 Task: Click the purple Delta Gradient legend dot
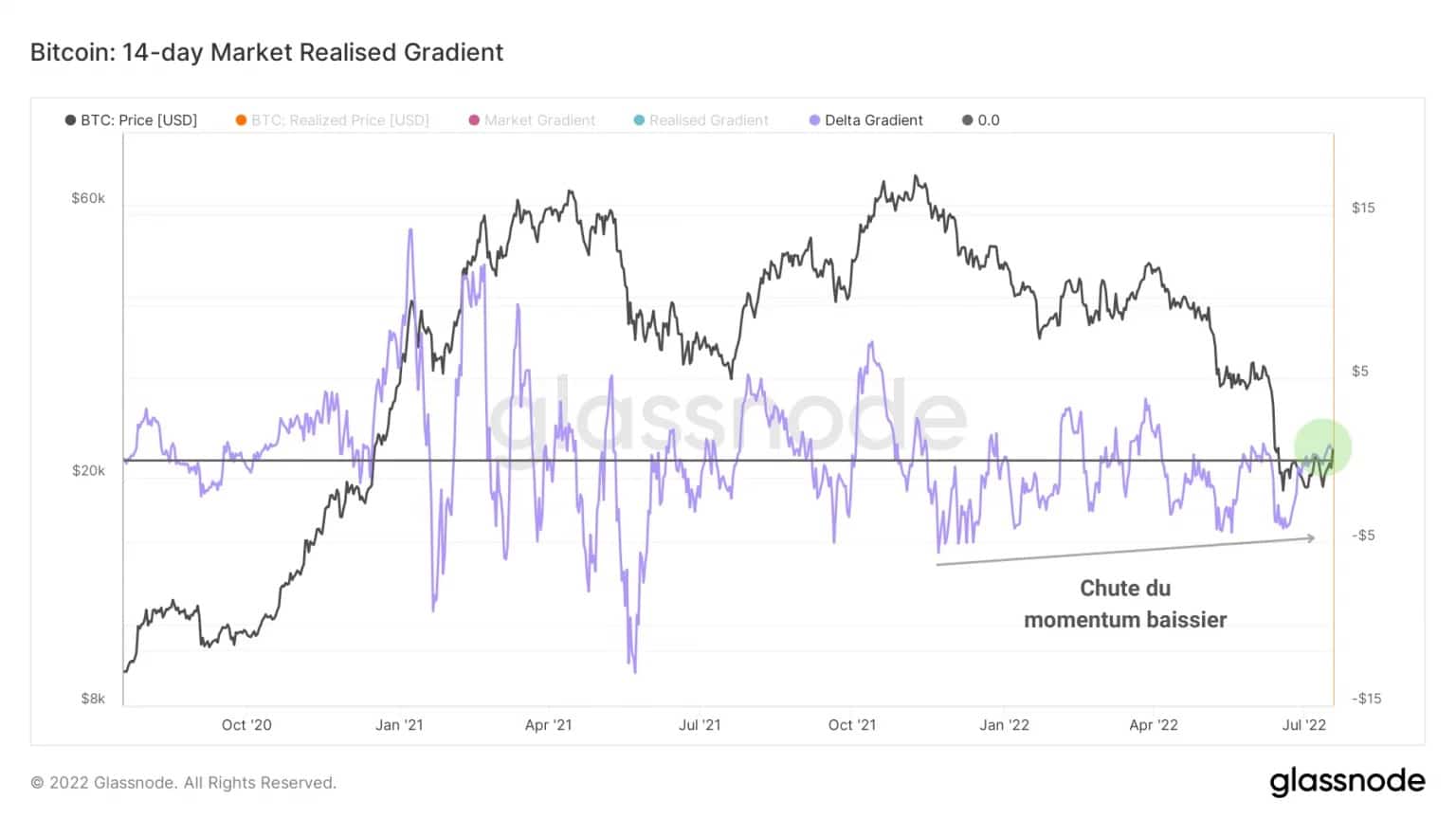click(x=814, y=120)
